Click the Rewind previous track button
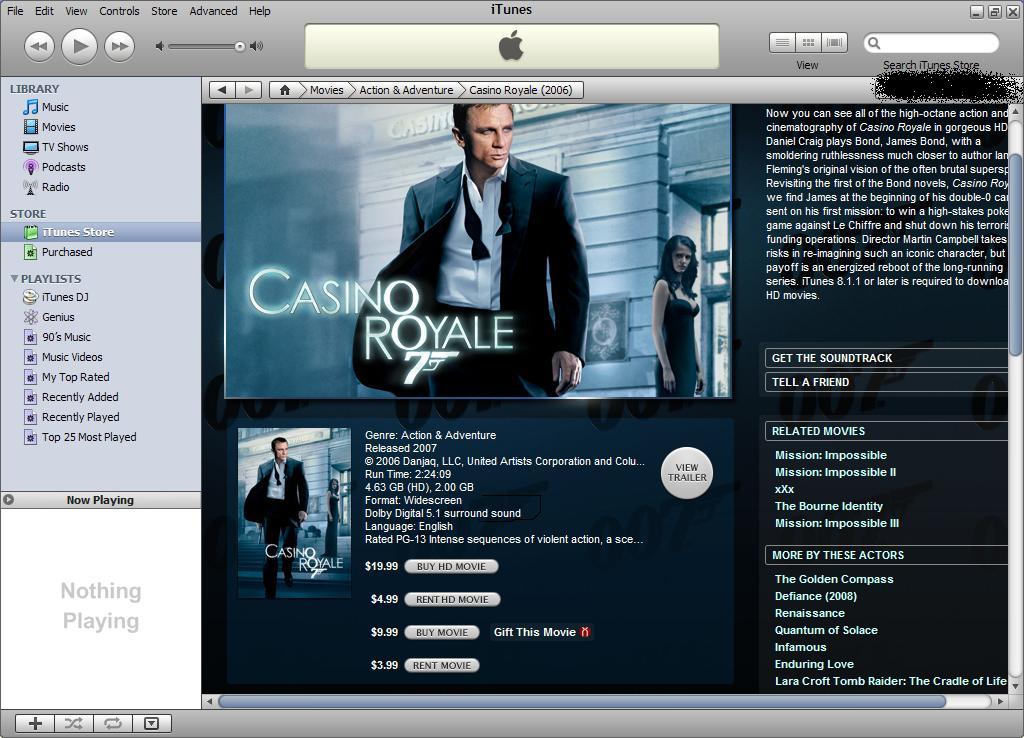The height and width of the screenshot is (738, 1024). pyautogui.click(x=39, y=46)
